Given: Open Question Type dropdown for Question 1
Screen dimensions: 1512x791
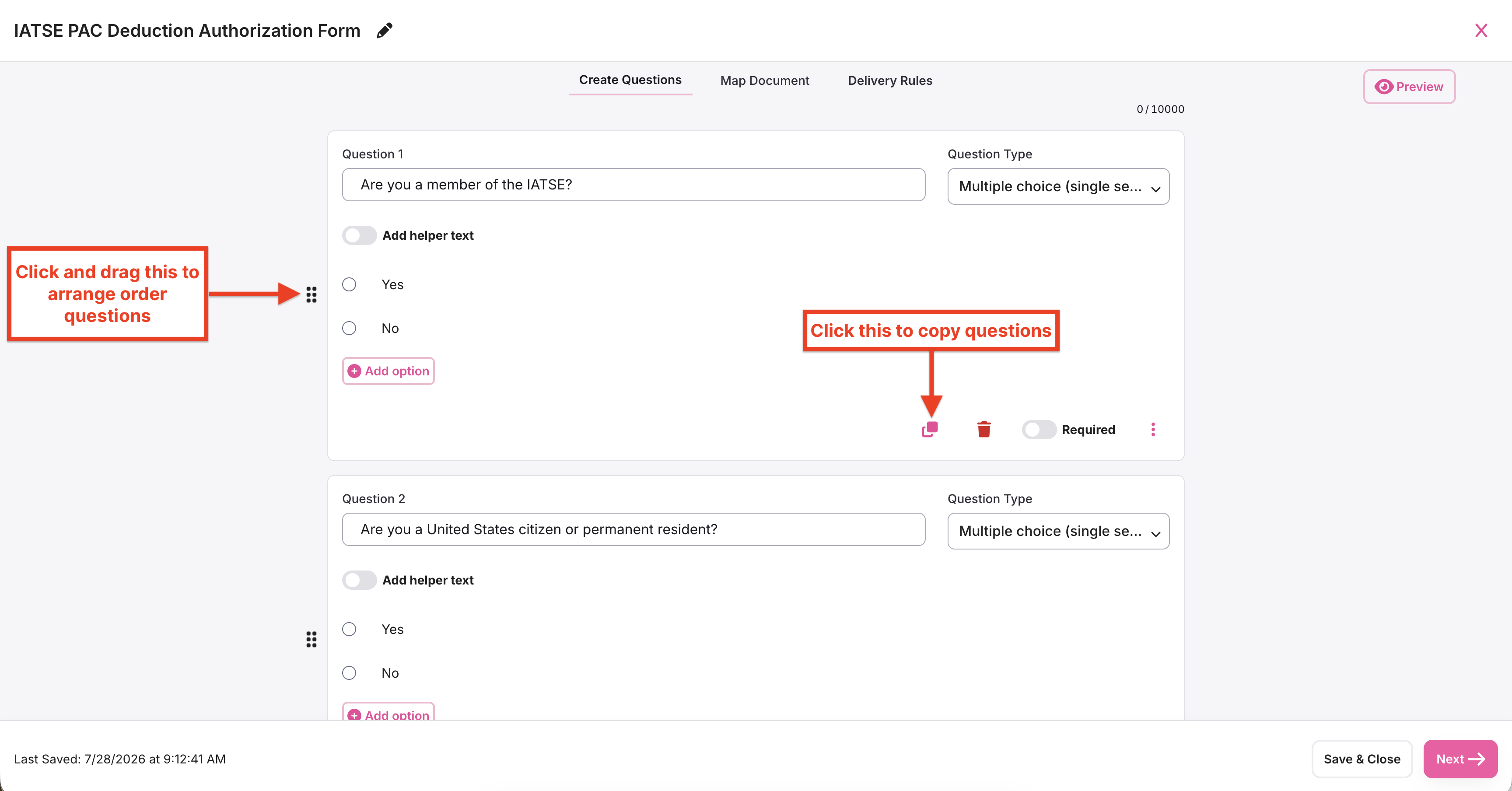Looking at the screenshot, I should 1058,187.
